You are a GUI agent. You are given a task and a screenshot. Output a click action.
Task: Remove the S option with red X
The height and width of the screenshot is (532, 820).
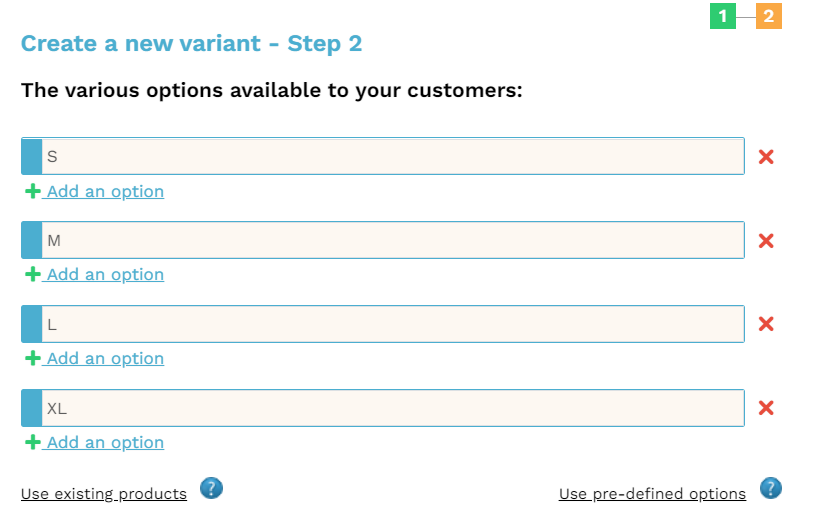766,156
